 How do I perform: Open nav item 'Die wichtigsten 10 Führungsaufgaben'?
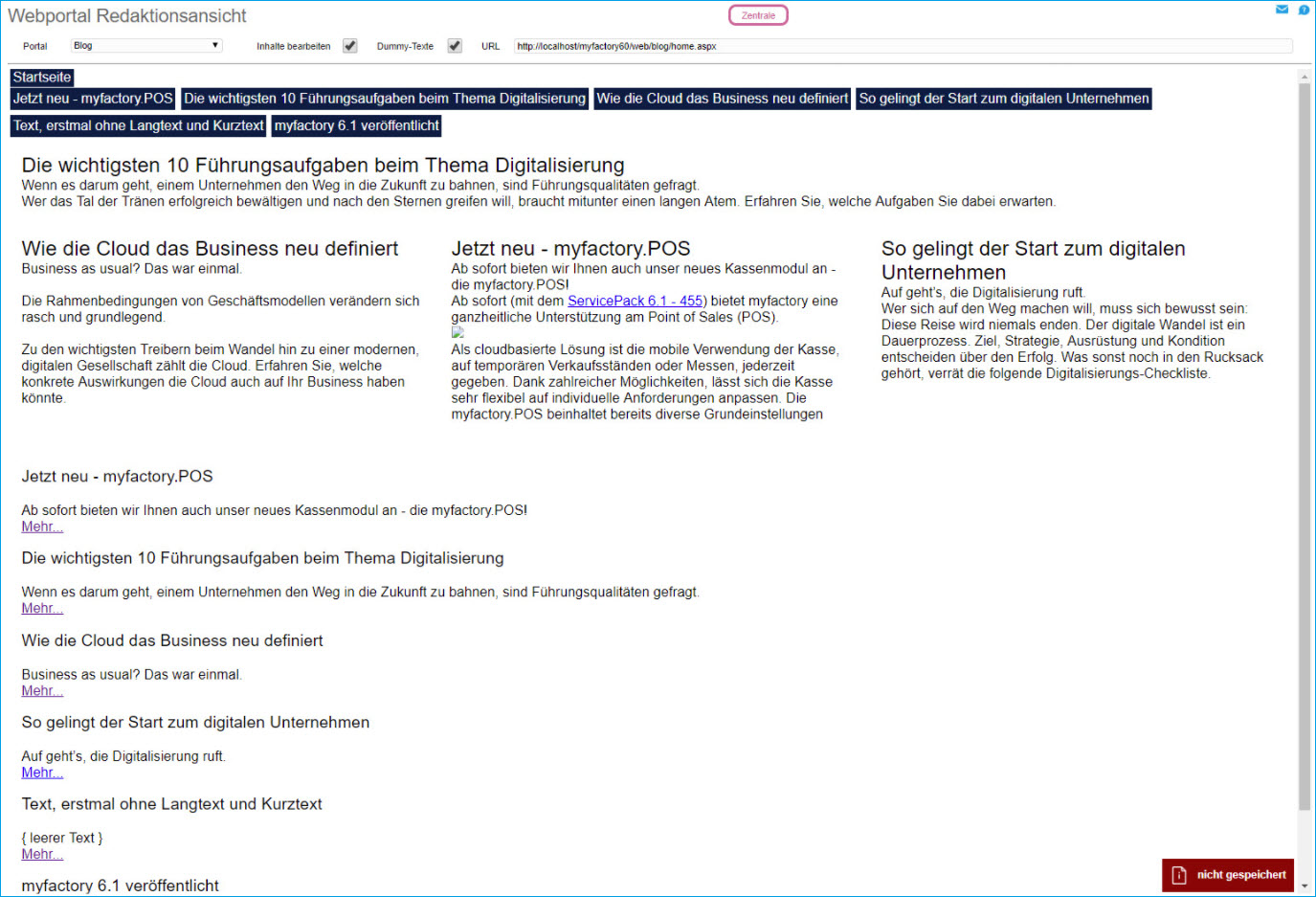click(385, 99)
